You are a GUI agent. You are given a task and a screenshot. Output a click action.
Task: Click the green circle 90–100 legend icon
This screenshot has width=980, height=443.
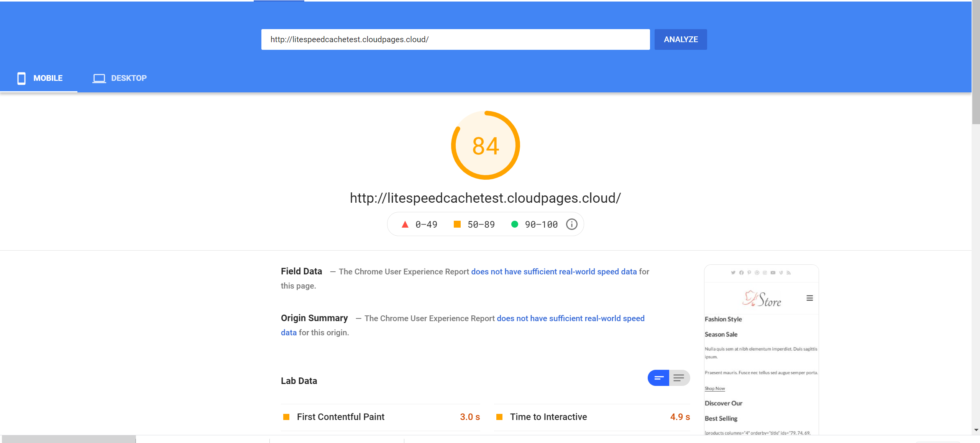[515, 225]
